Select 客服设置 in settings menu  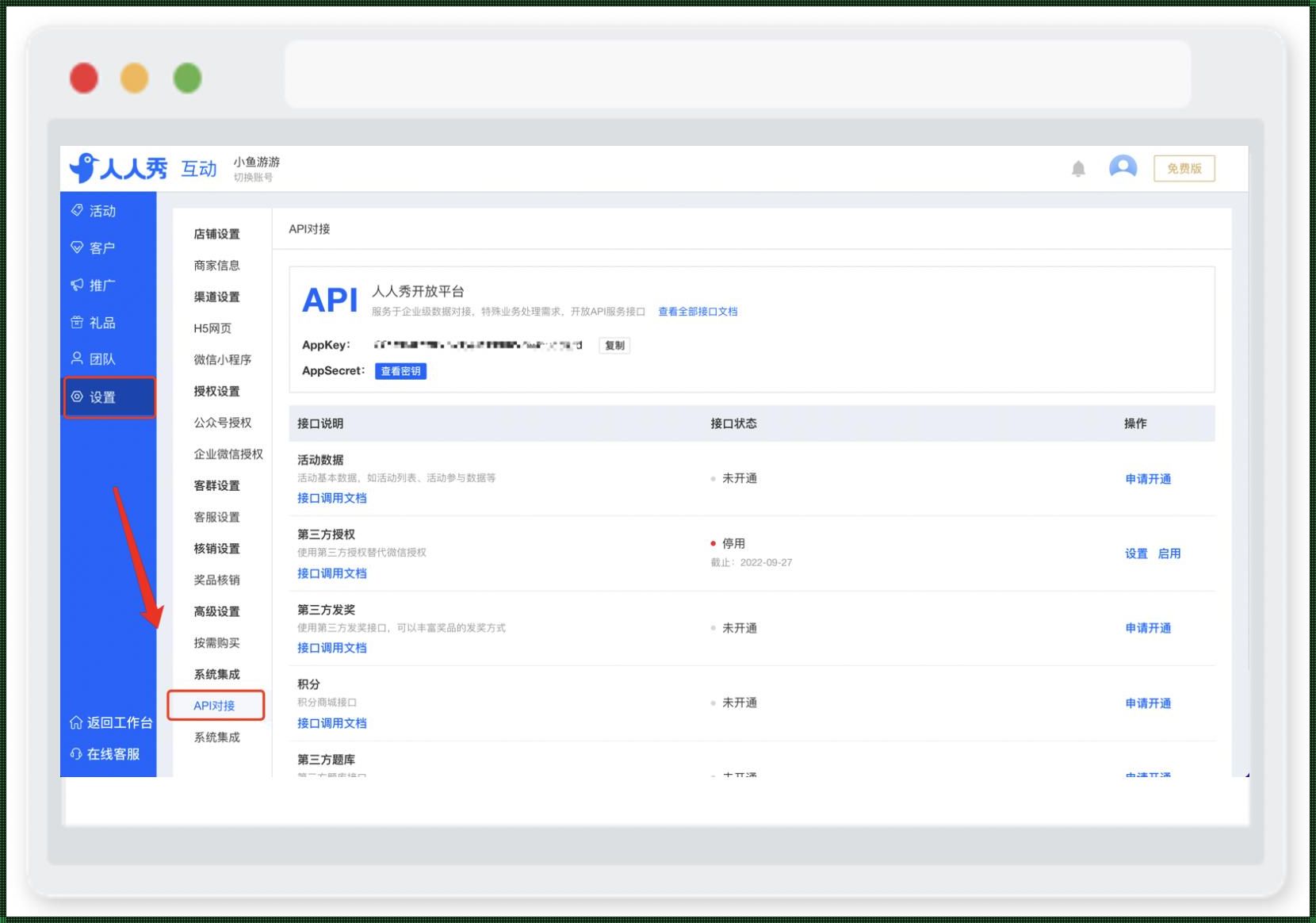pos(216,517)
